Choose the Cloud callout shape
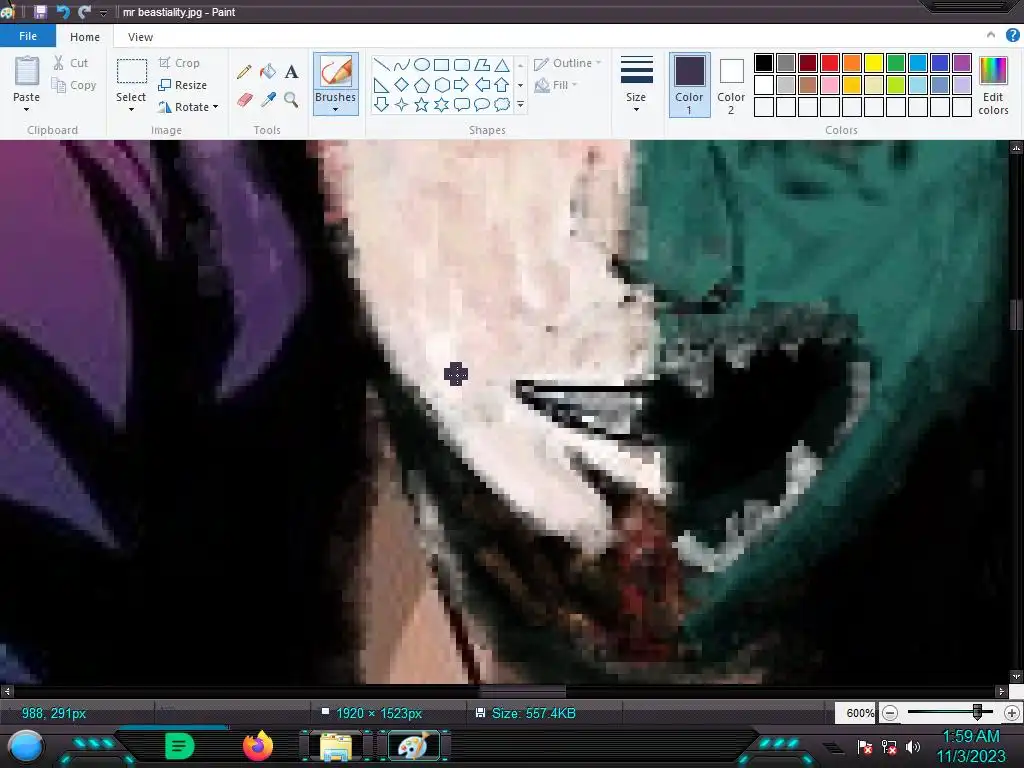 click(502, 104)
